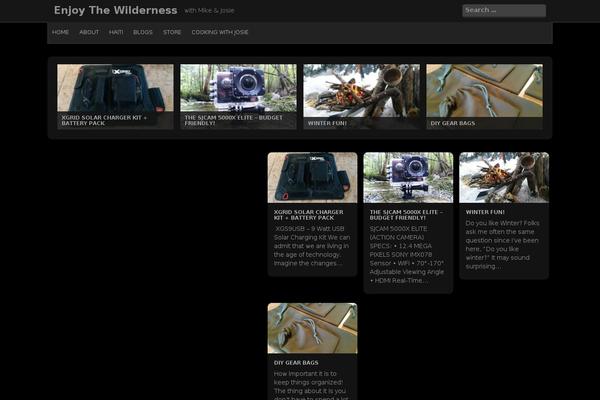Select the excerpt starting How important it is
Screen dimensions: 600x400
pos(311,385)
